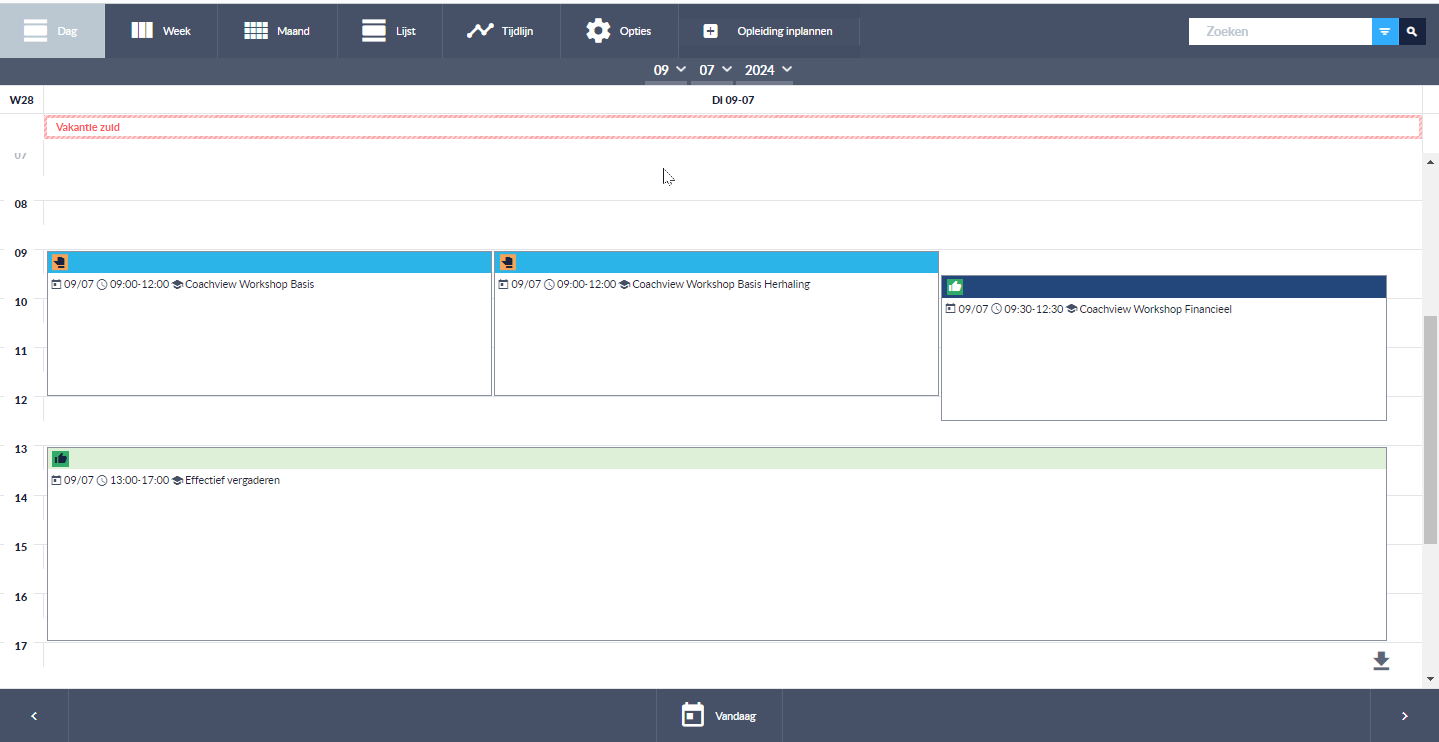Click status icon on Workshop Basis Herhaling event
The width and height of the screenshot is (1439, 742).
pyautogui.click(x=507, y=262)
